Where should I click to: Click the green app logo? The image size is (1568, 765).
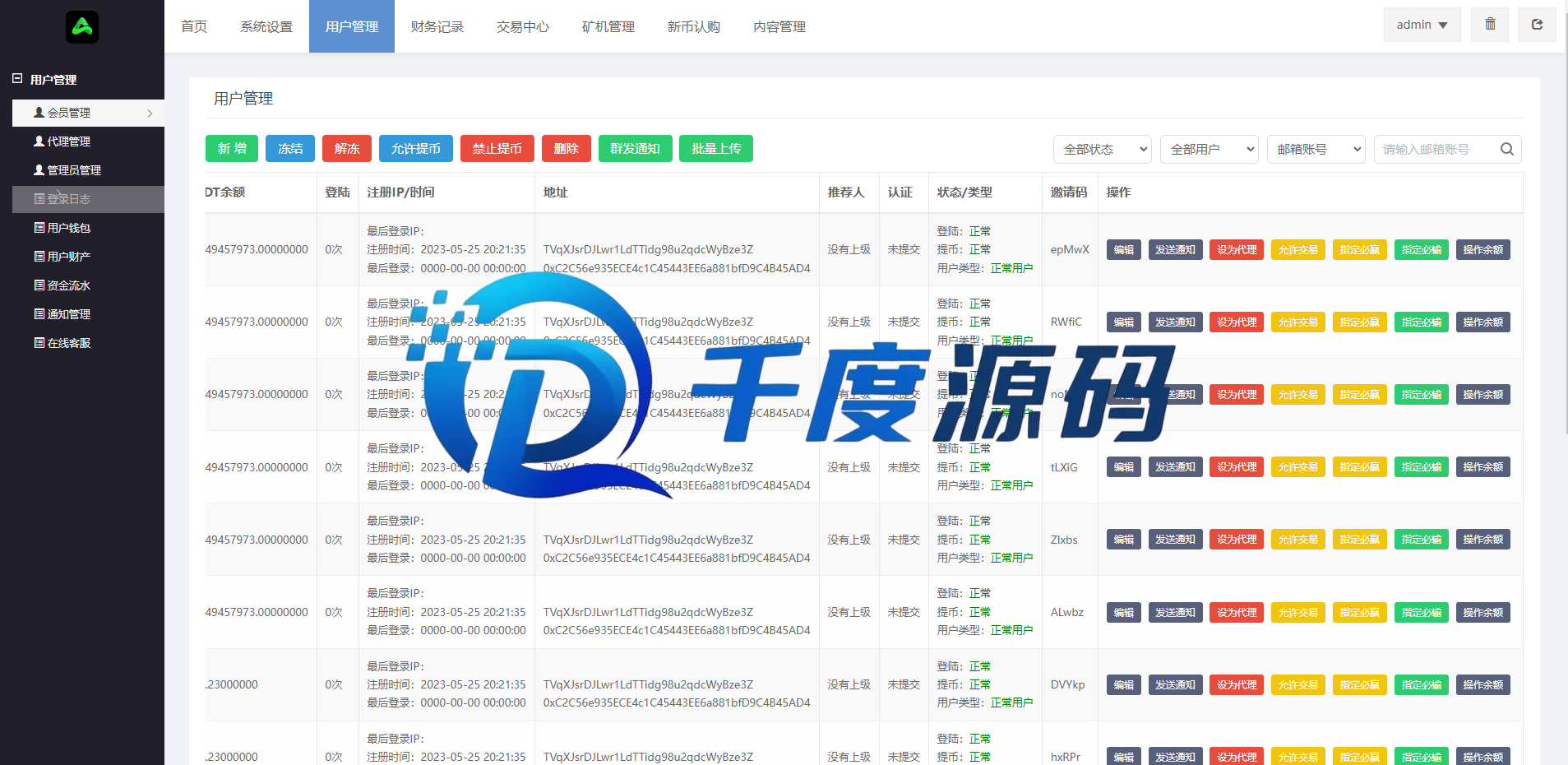pyautogui.click(x=82, y=27)
